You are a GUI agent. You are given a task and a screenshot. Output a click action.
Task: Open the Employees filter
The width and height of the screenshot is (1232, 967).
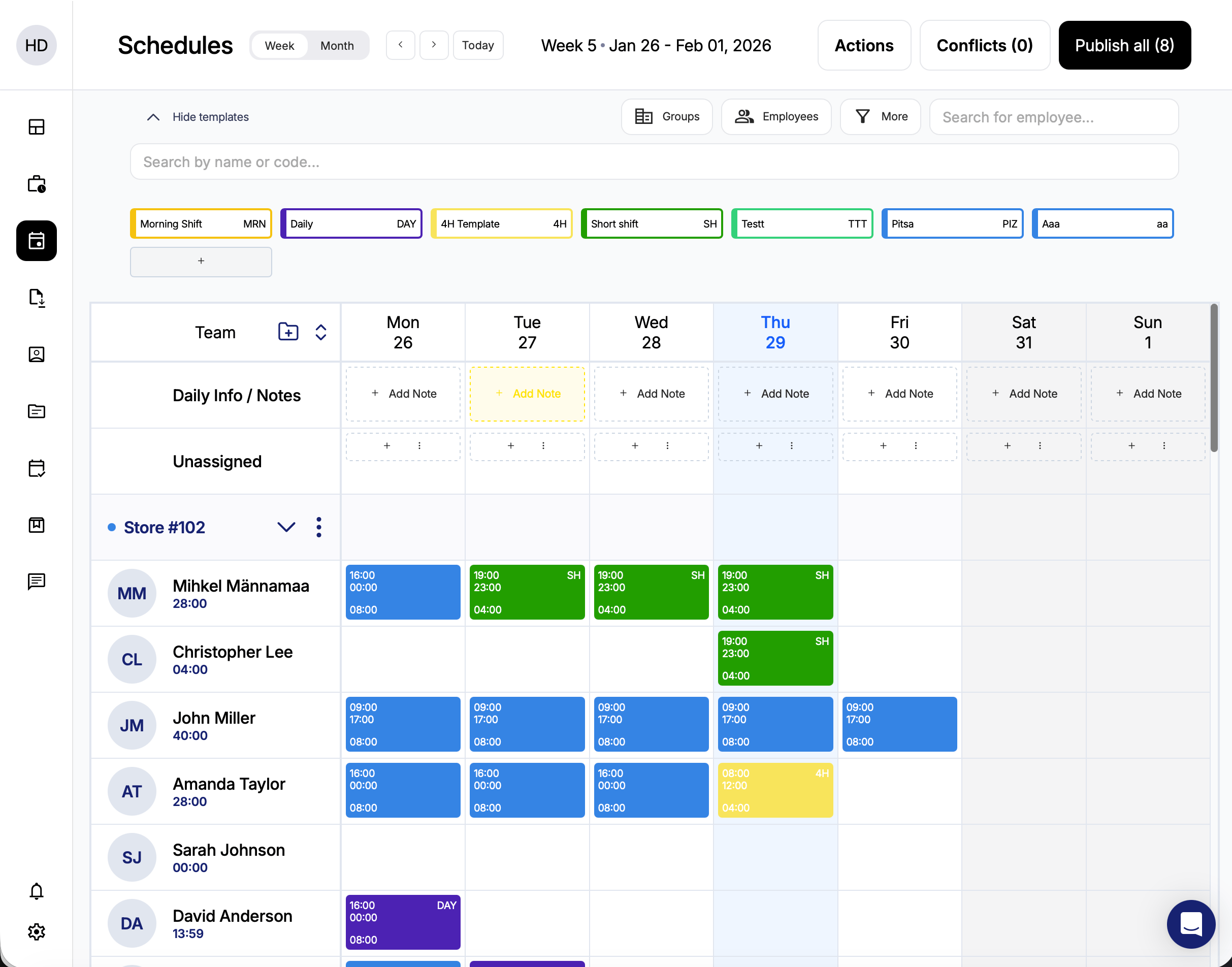pyautogui.click(x=776, y=117)
